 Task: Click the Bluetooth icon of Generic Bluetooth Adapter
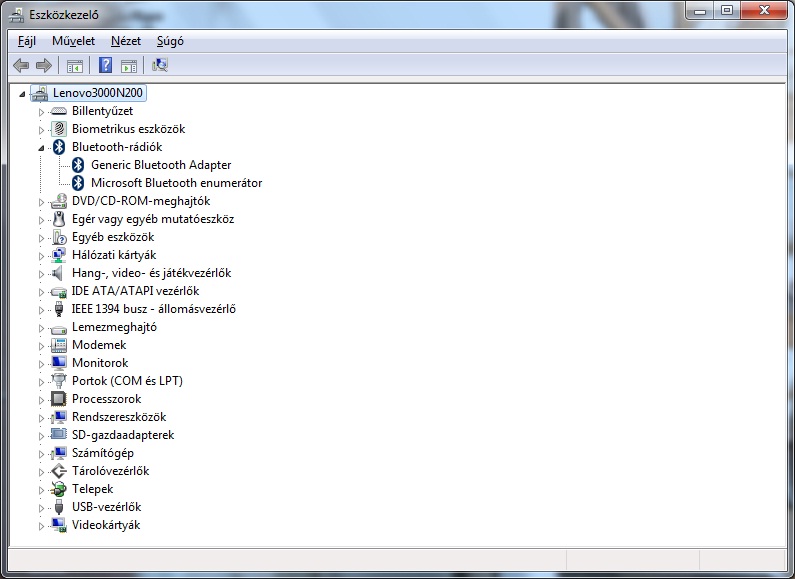78,165
